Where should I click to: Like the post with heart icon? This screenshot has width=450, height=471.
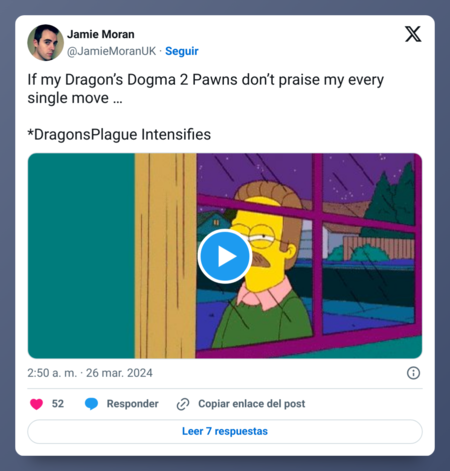click(37, 404)
